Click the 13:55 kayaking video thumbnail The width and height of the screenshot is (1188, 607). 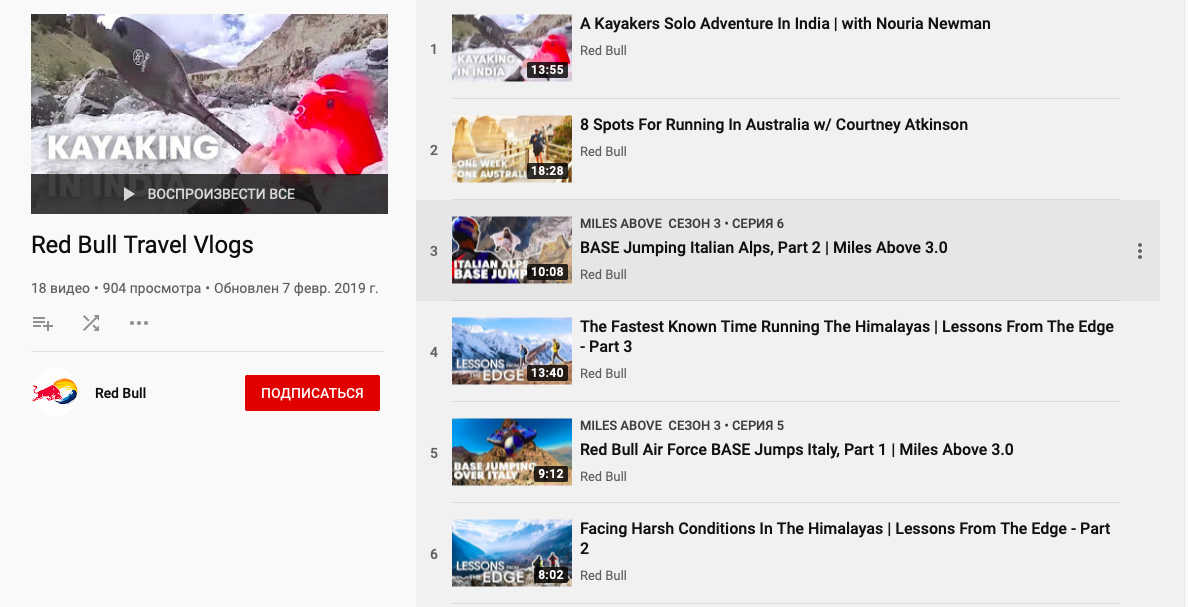pyautogui.click(x=512, y=48)
